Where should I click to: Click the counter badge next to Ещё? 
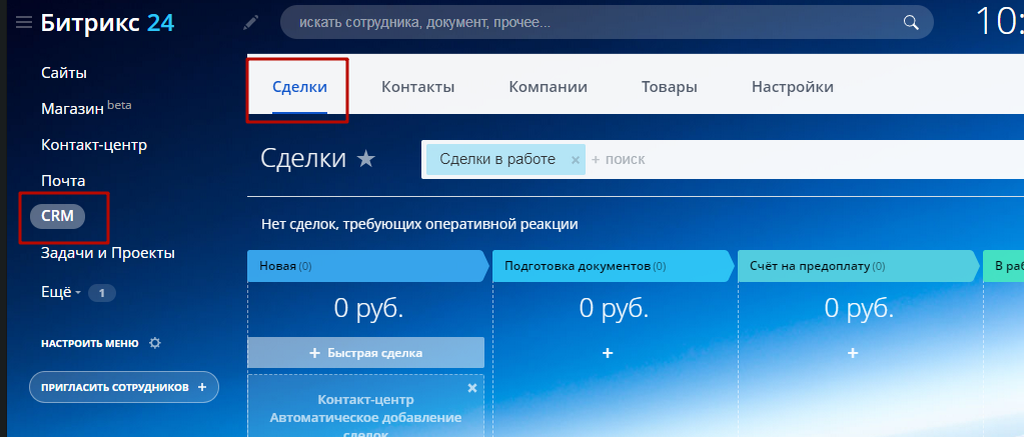pyautogui.click(x=101, y=293)
